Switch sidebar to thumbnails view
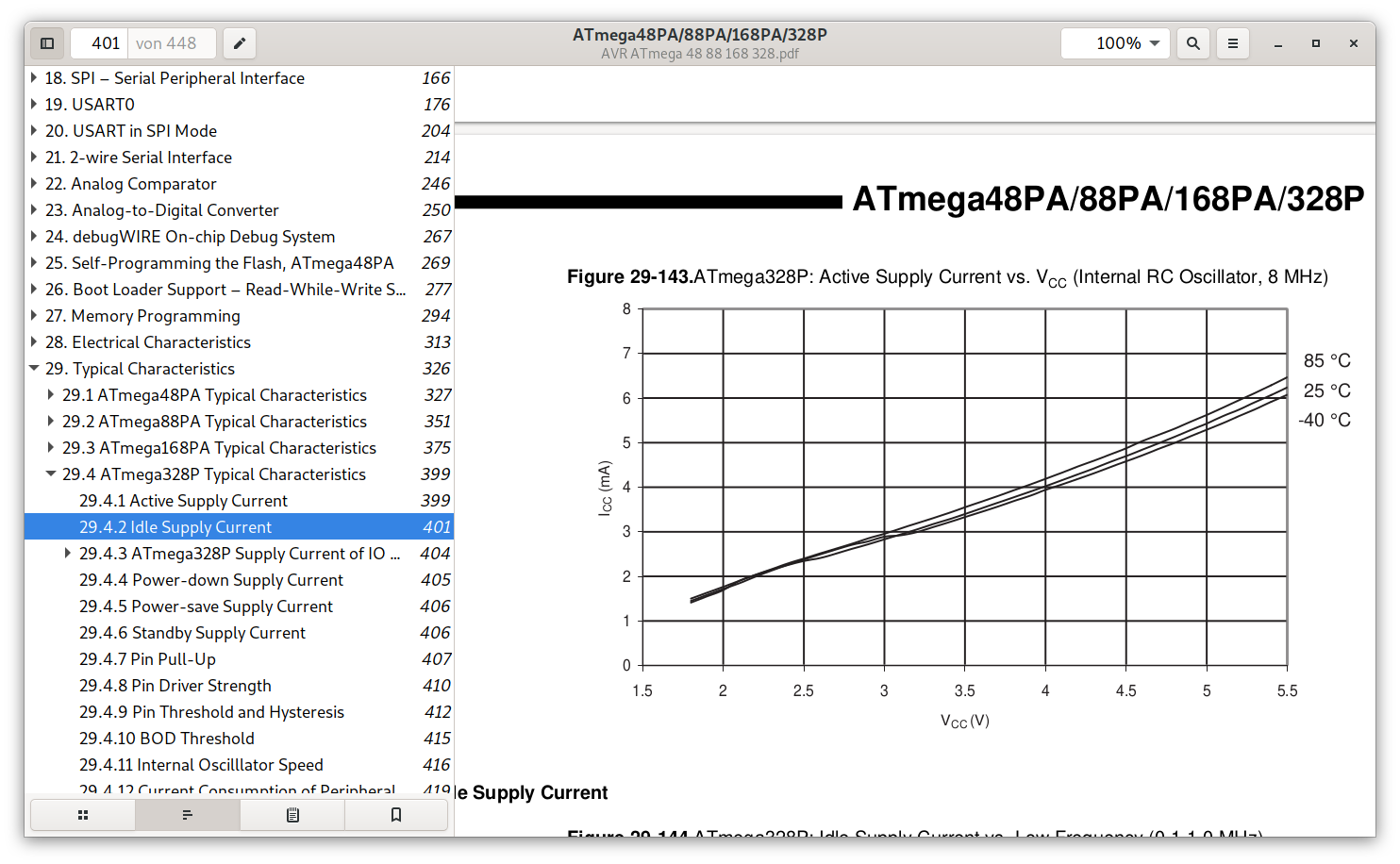Image resolution: width=1400 pixels, height=864 pixels. (x=83, y=815)
